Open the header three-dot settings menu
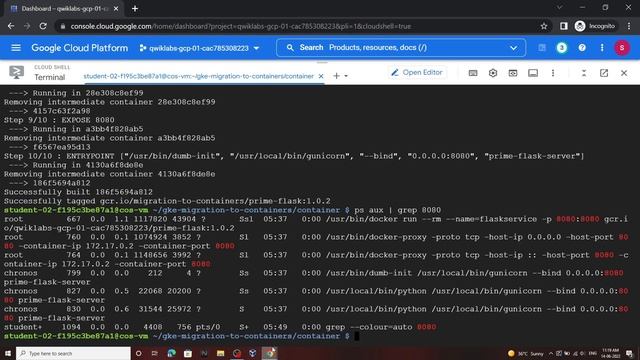Viewport: 640px width, 360px height. coord(602,48)
